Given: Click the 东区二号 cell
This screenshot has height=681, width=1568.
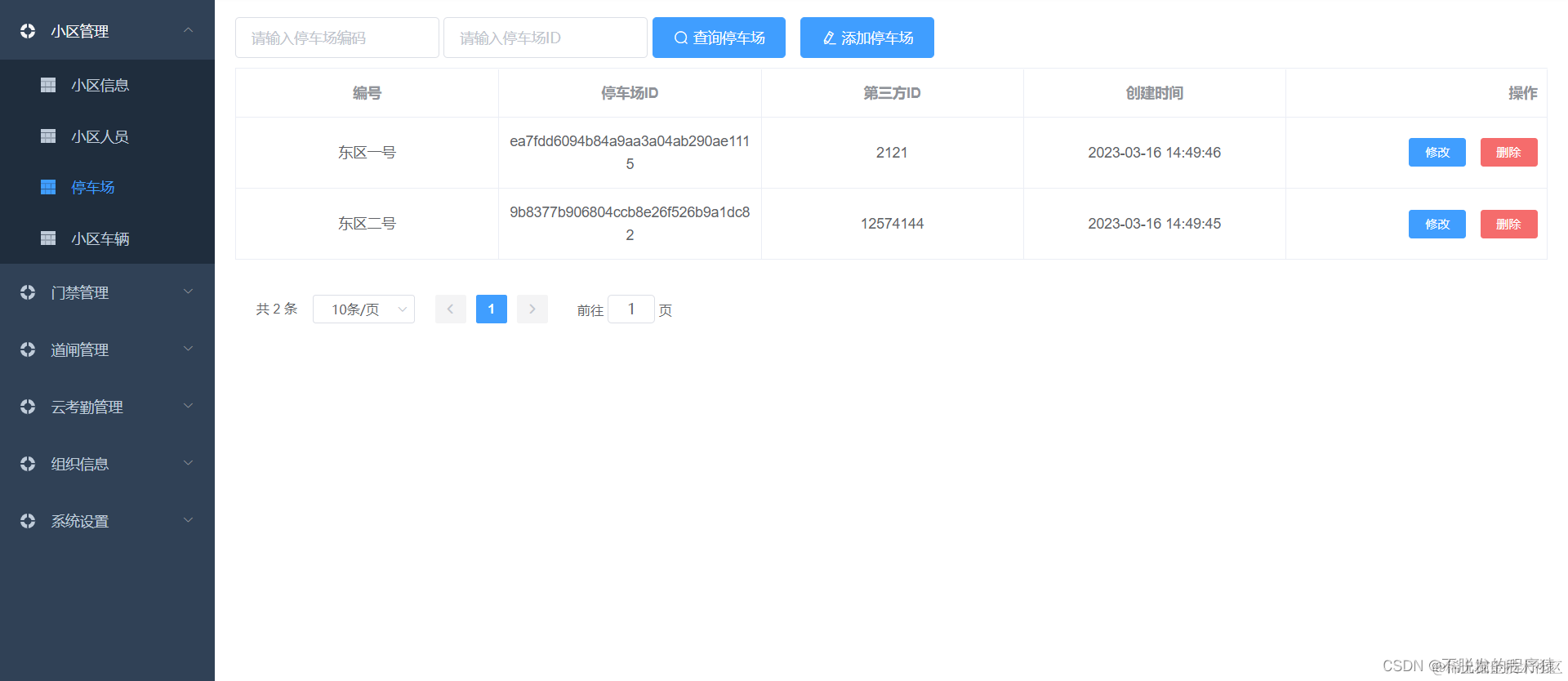Looking at the screenshot, I should tap(367, 224).
